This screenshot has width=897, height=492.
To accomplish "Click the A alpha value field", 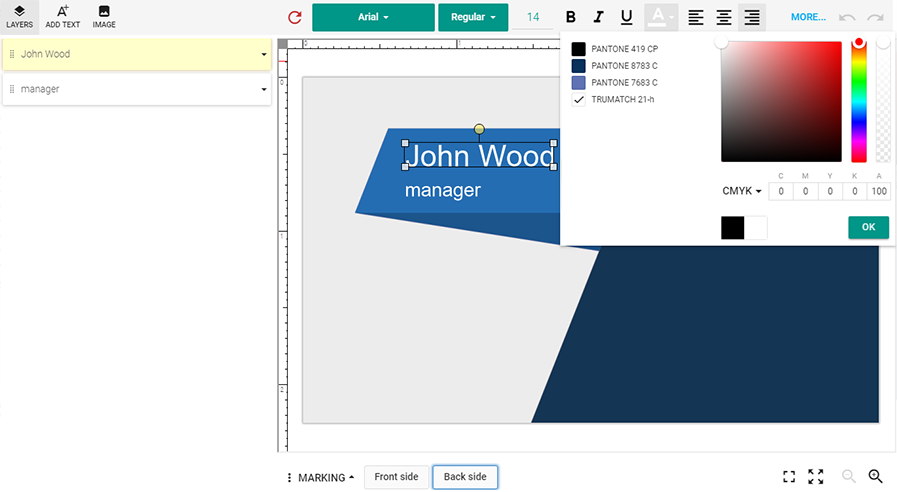I will (x=879, y=192).
